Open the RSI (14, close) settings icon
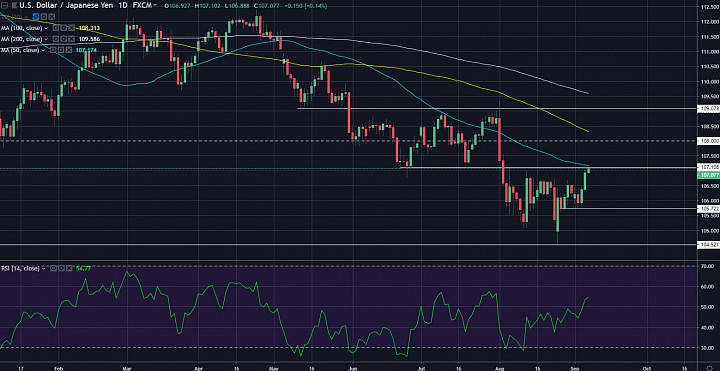The image size is (720, 371). pyautogui.click(x=61, y=268)
